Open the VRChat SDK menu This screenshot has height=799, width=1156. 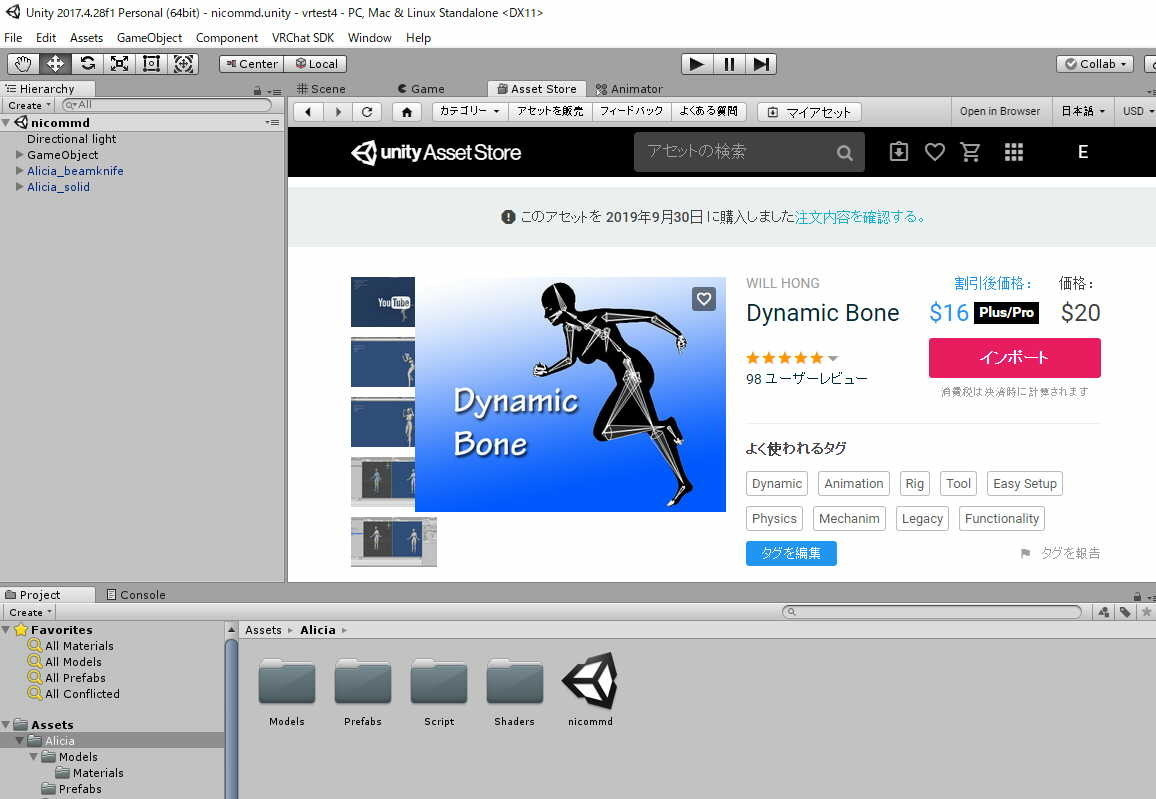tap(302, 38)
